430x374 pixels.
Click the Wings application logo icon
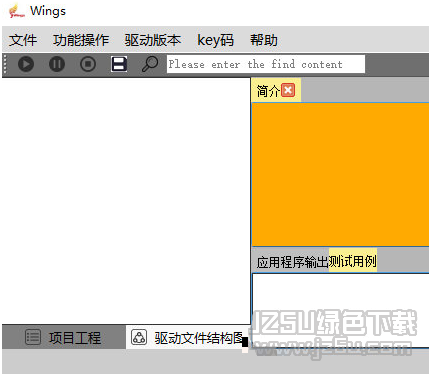16,11
